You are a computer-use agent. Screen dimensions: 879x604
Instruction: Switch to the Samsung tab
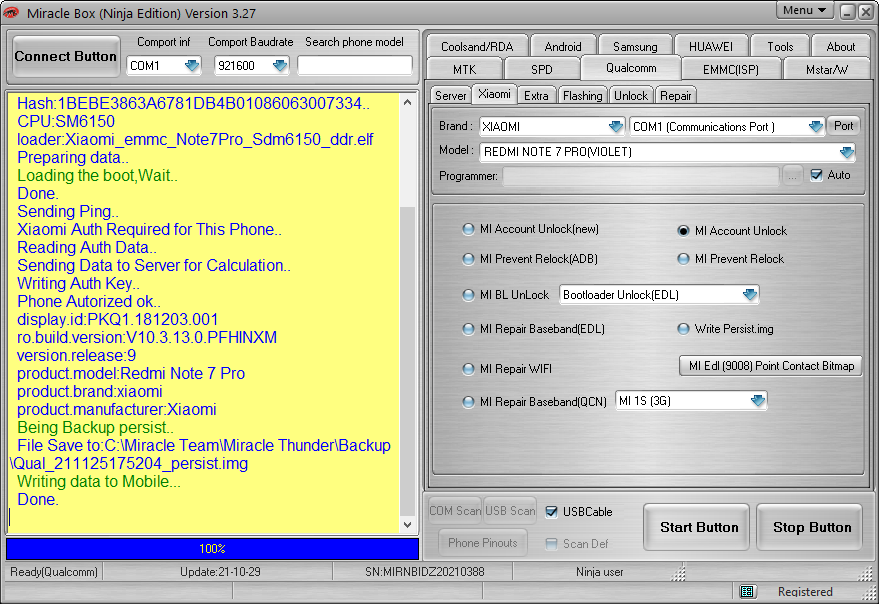[x=635, y=47]
